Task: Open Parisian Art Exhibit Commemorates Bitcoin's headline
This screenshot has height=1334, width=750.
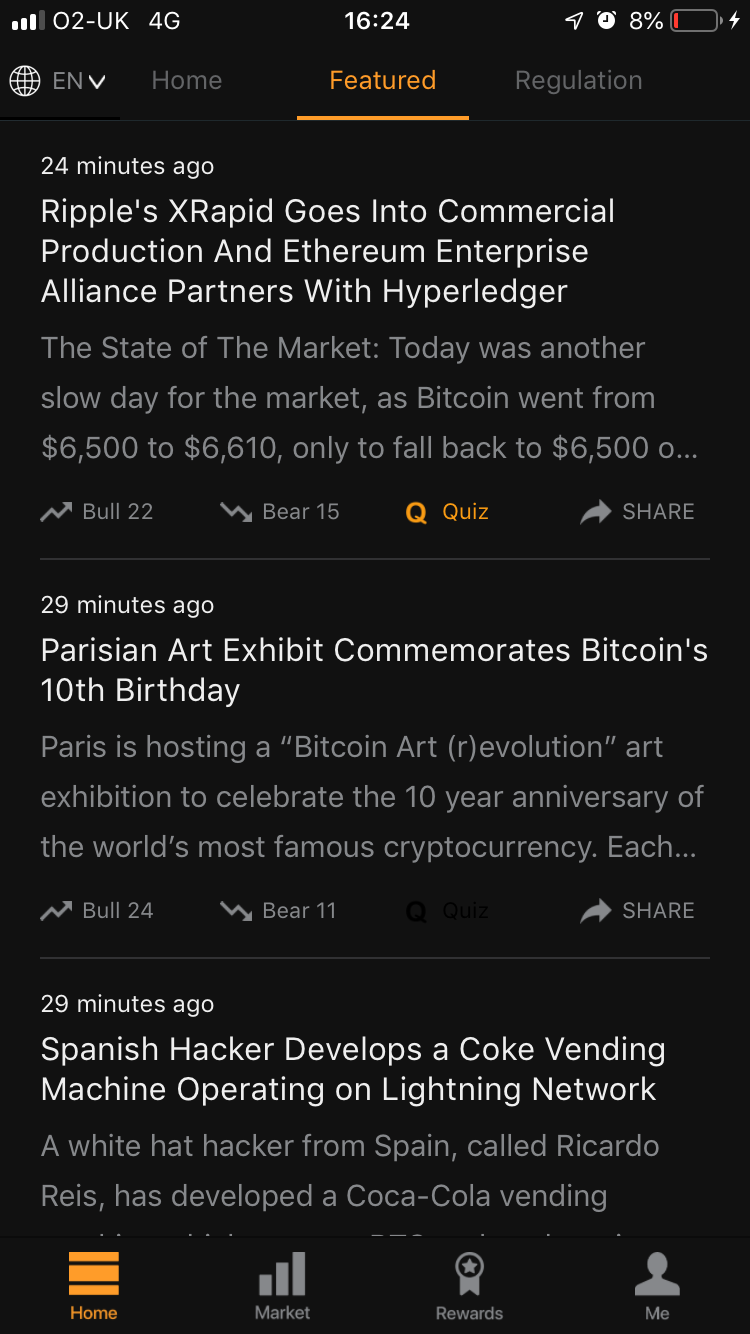Action: coord(374,670)
